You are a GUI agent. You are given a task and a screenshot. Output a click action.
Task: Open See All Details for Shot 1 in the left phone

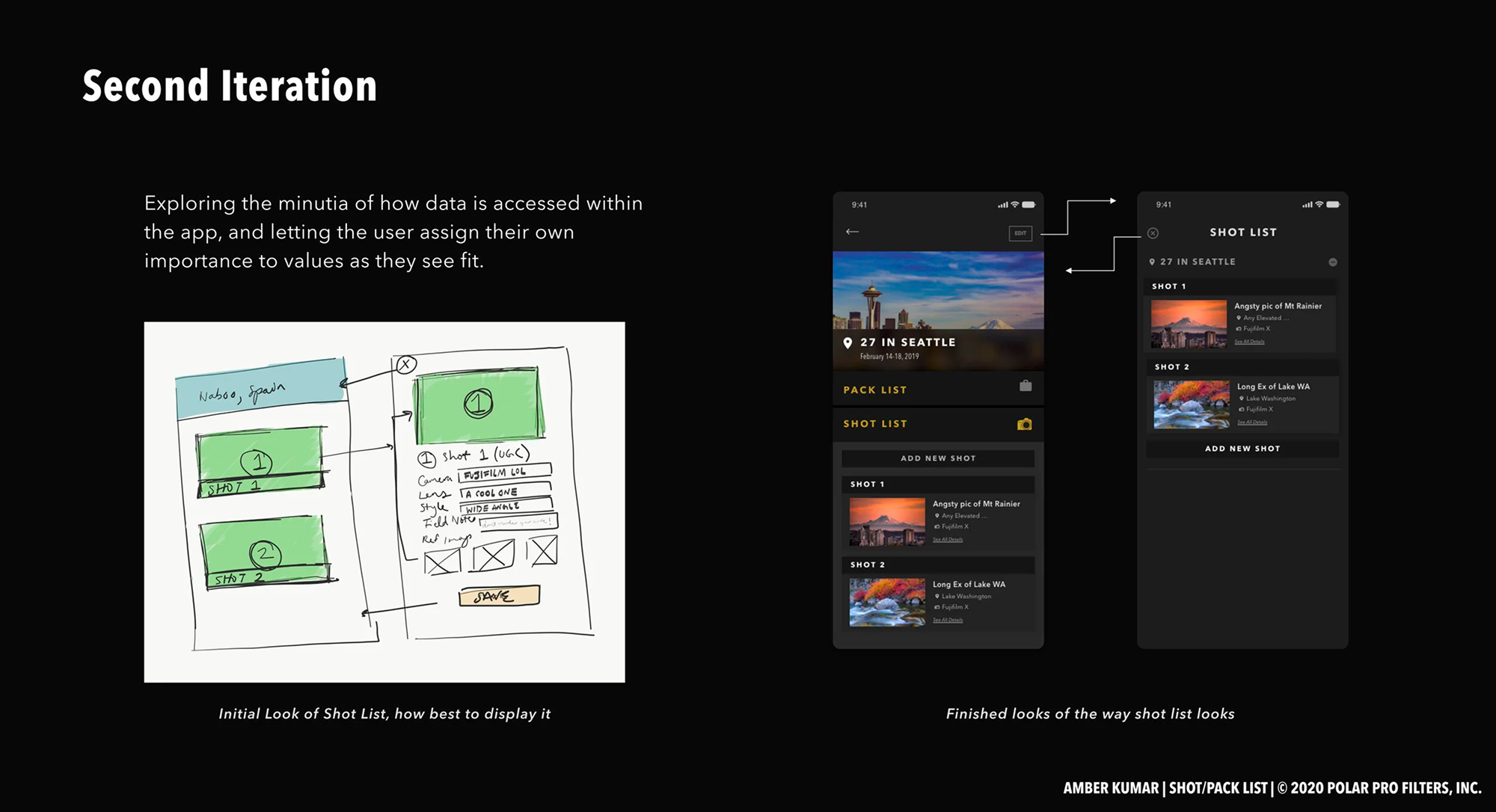pyautogui.click(x=948, y=539)
